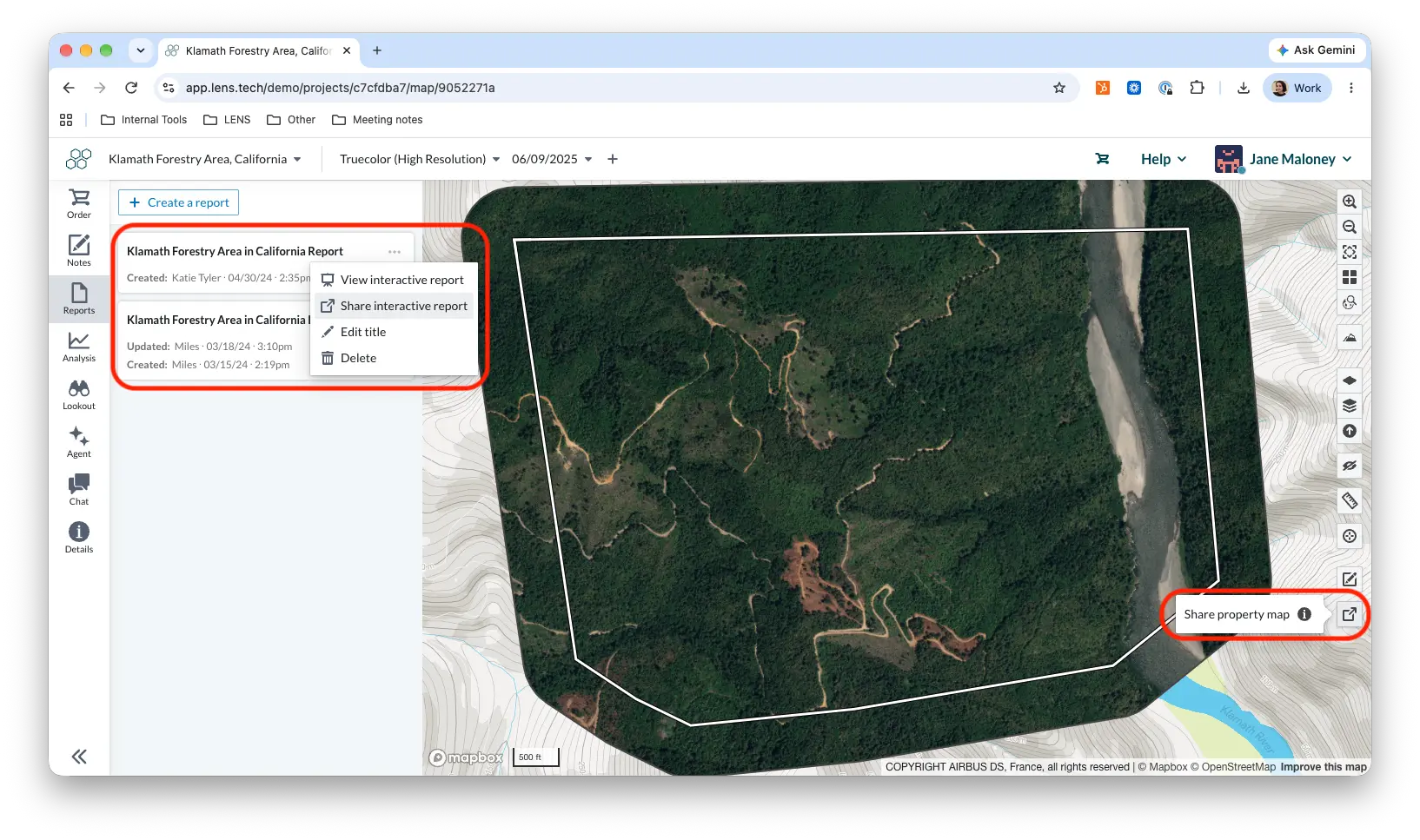
Task: Click the info icon beside Share property map
Action: pyautogui.click(x=1304, y=614)
